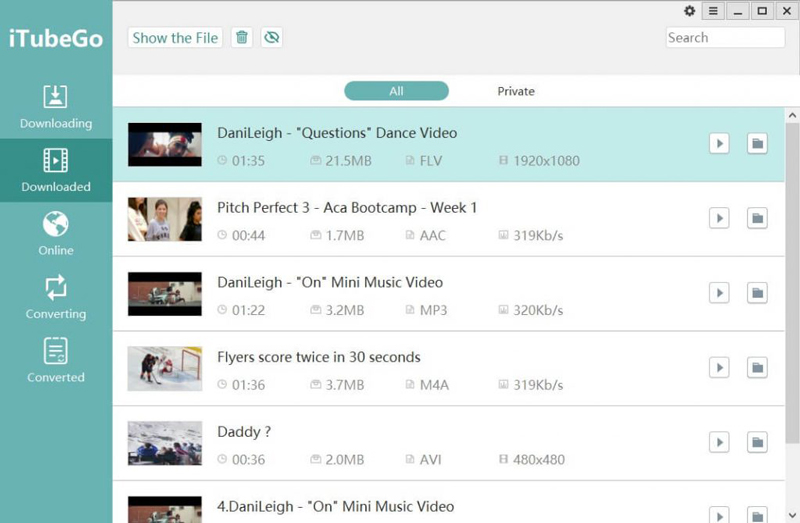This screenshot has height=523, width=800.
Task: Open the hamburger menu icon
Action: coord(713,11)
